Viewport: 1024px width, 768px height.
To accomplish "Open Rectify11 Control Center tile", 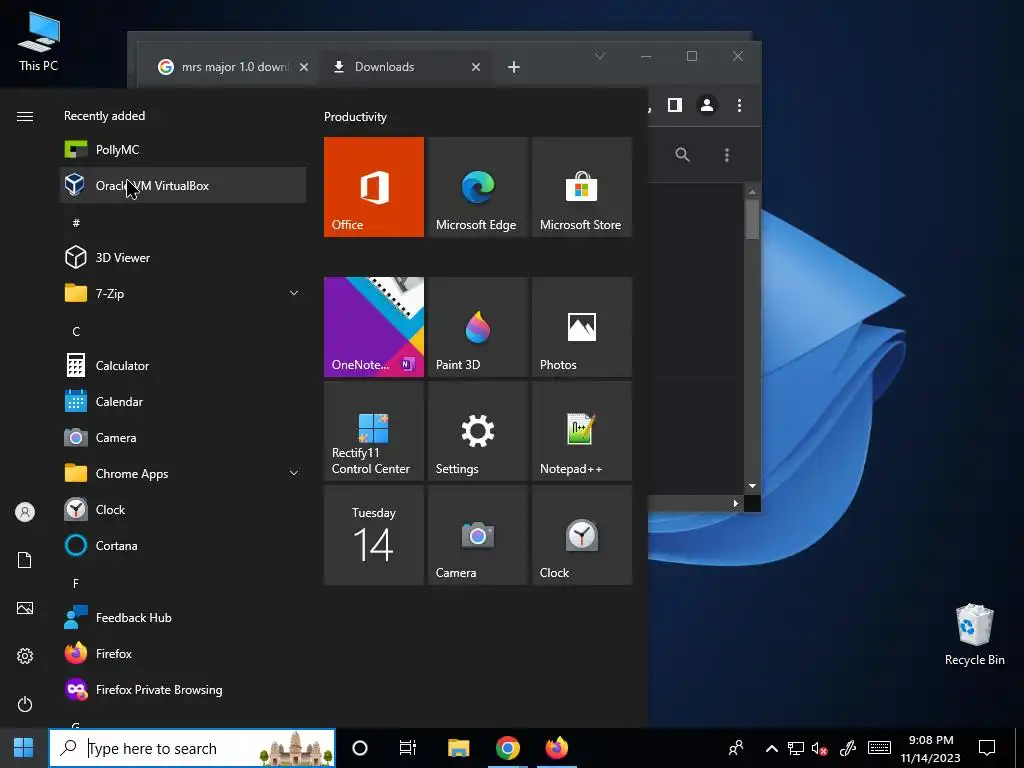I will pyautogui.click(x=374, y=431).
